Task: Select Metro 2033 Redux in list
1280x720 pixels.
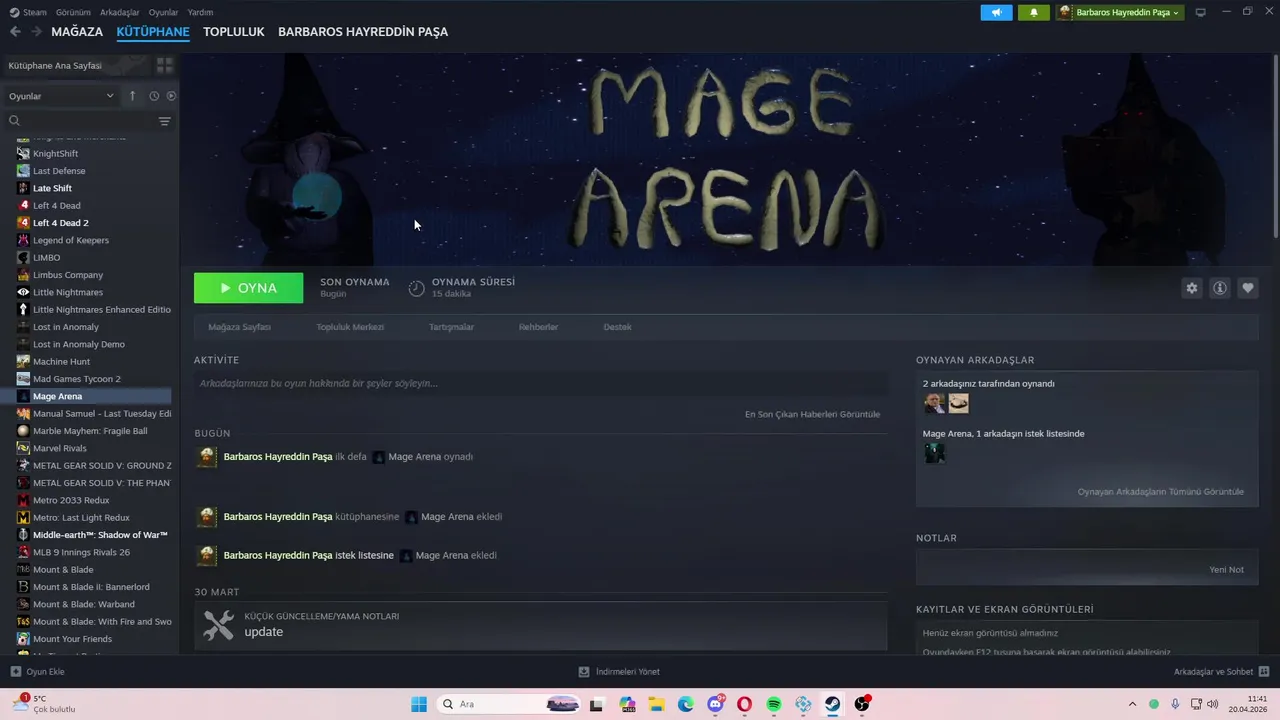Action: pyautogui.click(x=71, y=500)
